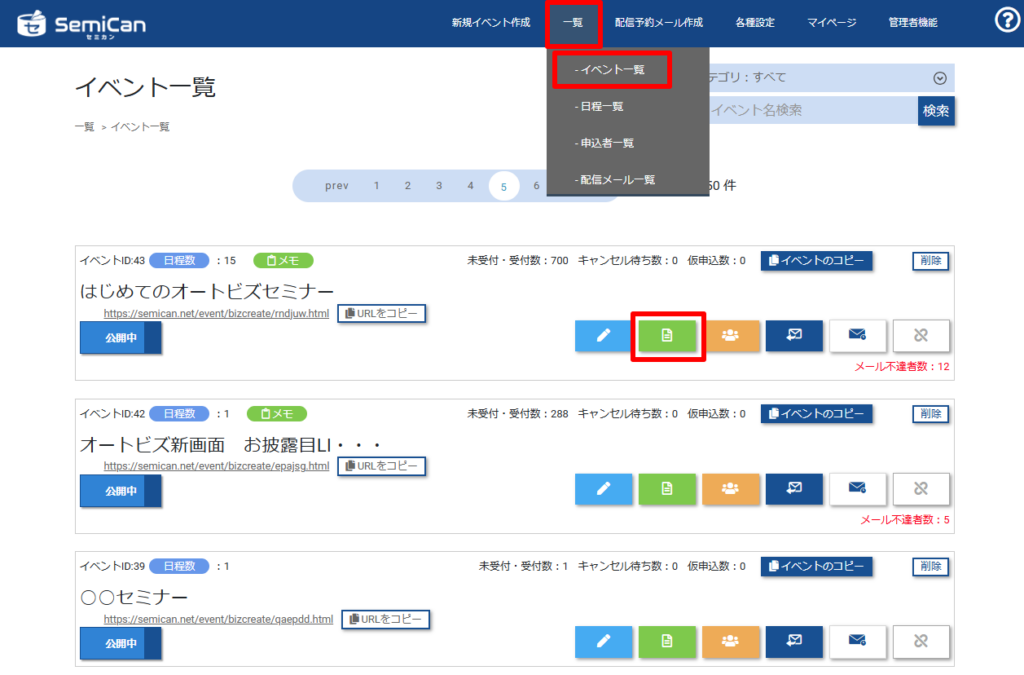Screen dimensions: 1024x675
Task: Click イベントのコピー for event ID 42
Action: [816, 414]
